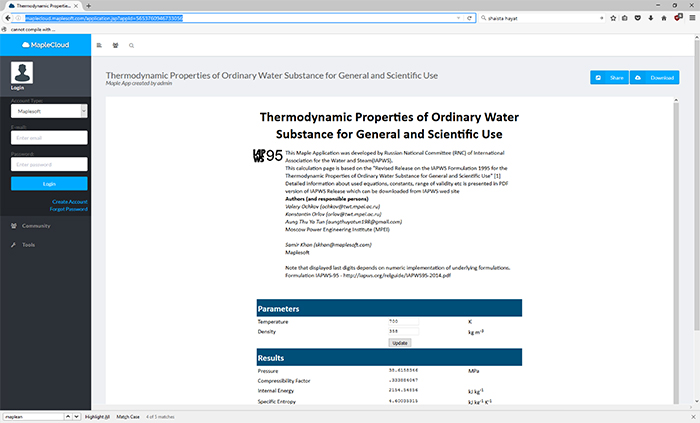Image resolution: width=700 pixels, height=423 pixels.
Task: Open the Community sidebar section
Action: [36, 226]
